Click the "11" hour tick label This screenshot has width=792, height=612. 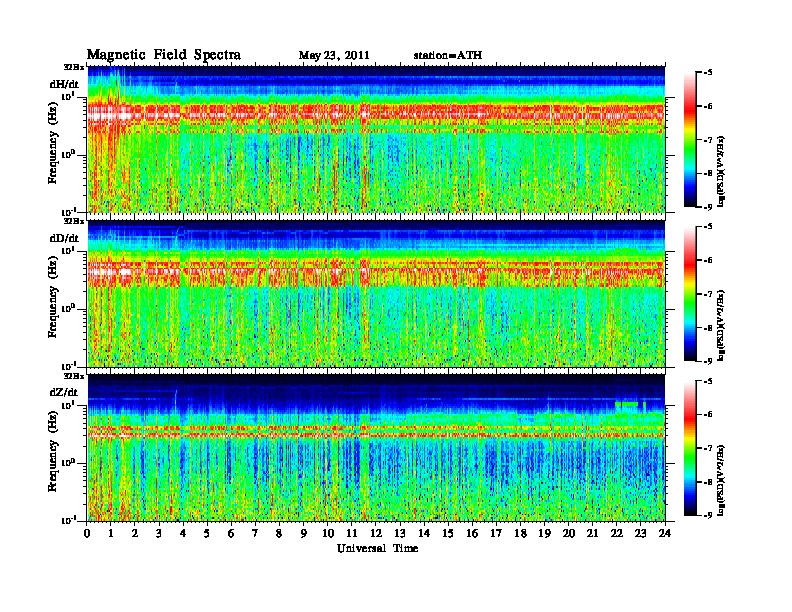pyautogui.click(x=352, y=534)
